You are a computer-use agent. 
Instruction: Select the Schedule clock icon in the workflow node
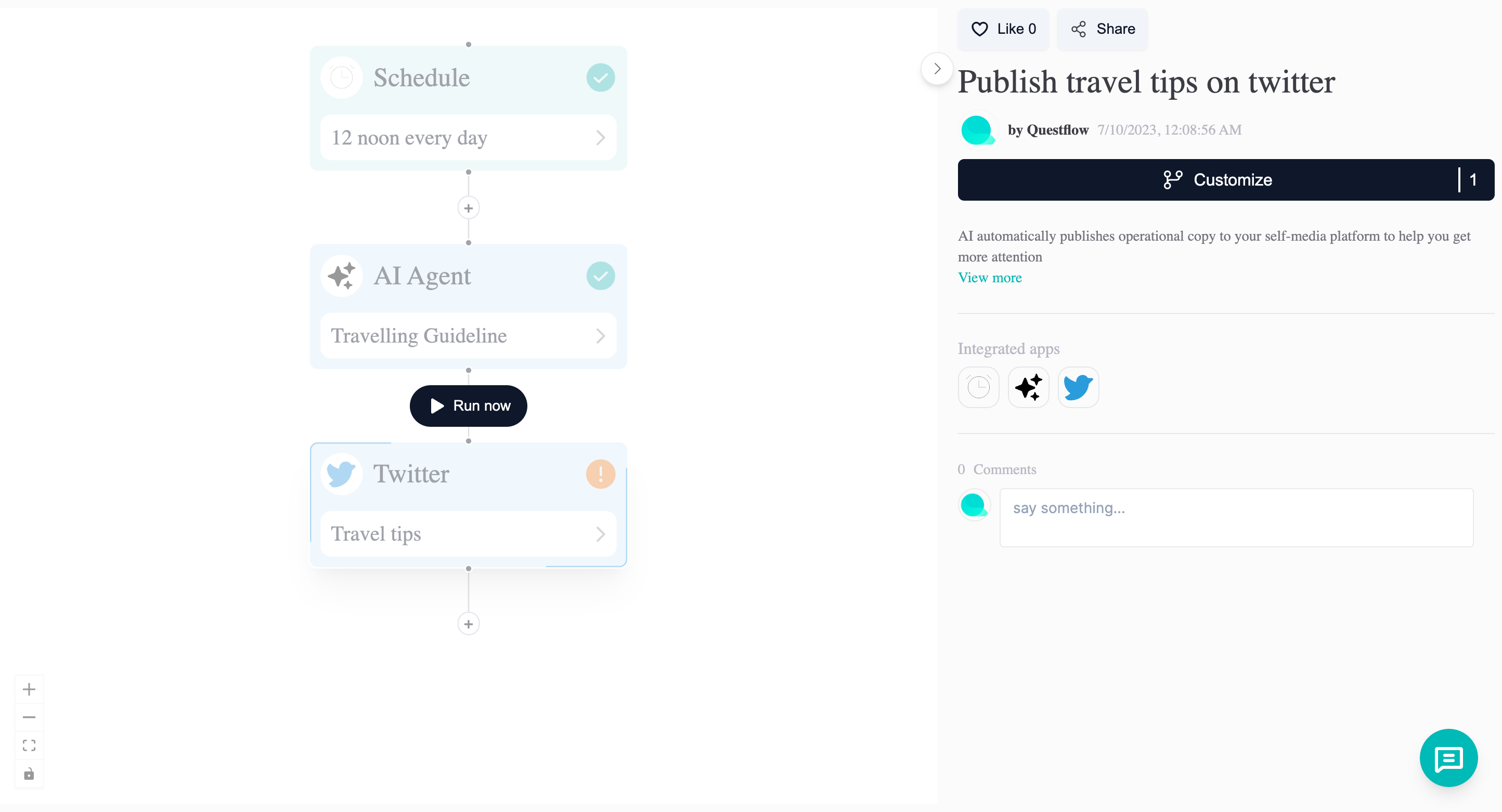(342, 76)
